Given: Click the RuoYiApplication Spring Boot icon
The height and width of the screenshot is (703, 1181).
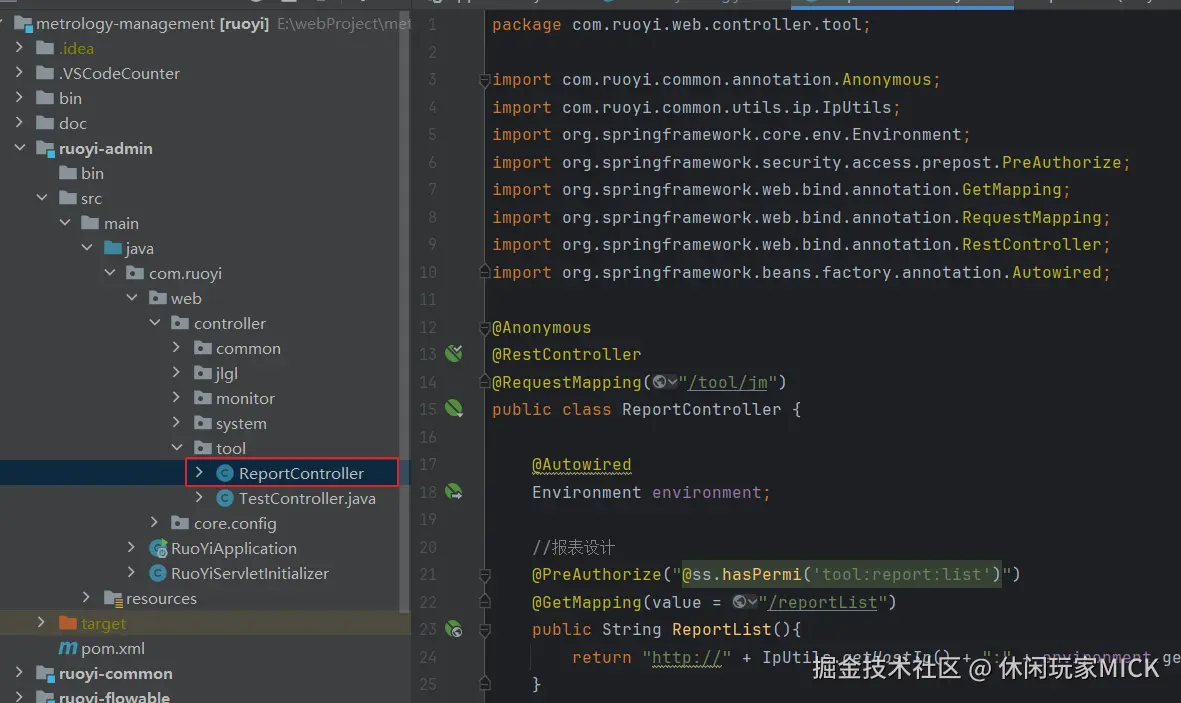Looking at the screenshot, I should (x=157, y=549).
